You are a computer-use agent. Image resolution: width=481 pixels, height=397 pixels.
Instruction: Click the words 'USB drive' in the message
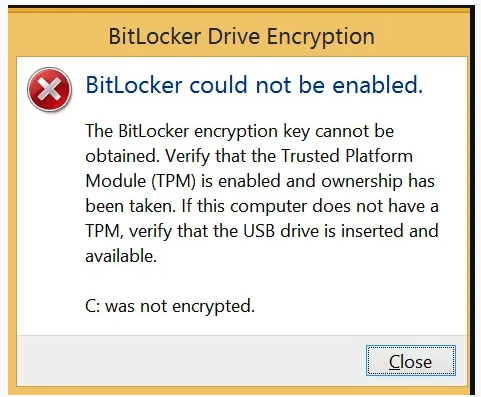click(x=281, y=231)
